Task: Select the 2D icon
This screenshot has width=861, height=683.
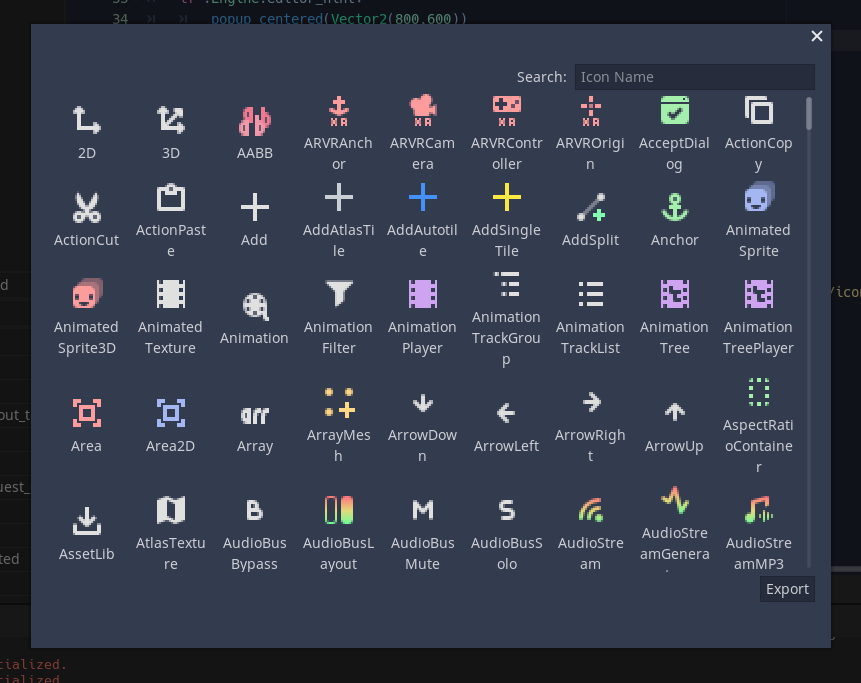Action: [87, 120]
